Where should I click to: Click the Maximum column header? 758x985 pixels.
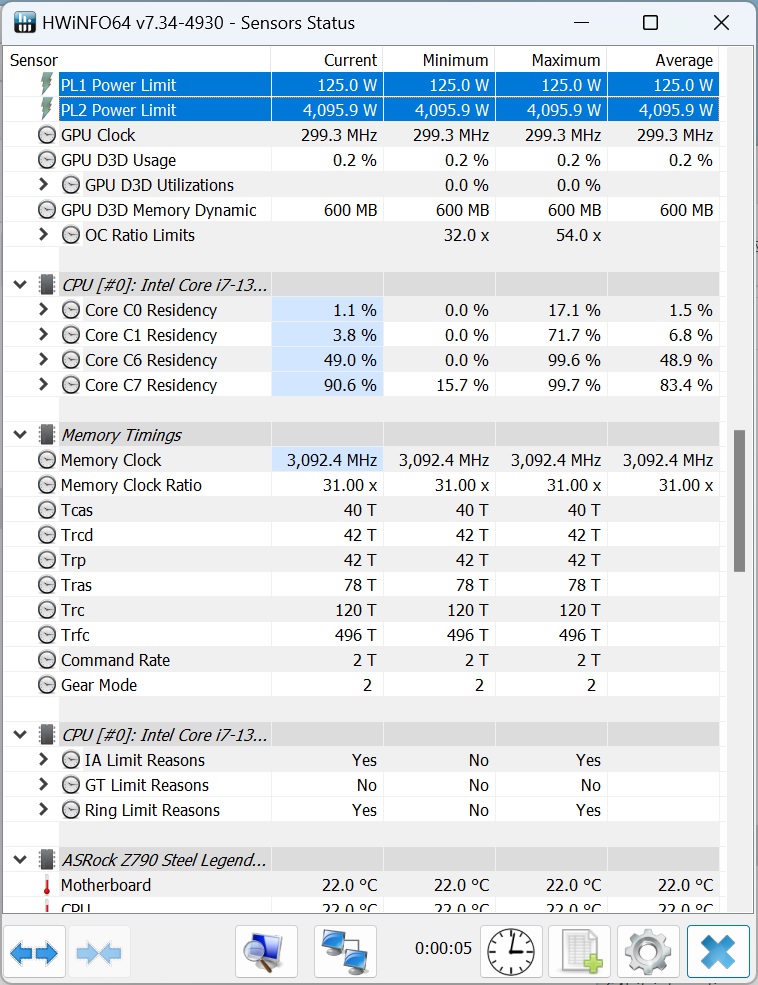(551, 60)
